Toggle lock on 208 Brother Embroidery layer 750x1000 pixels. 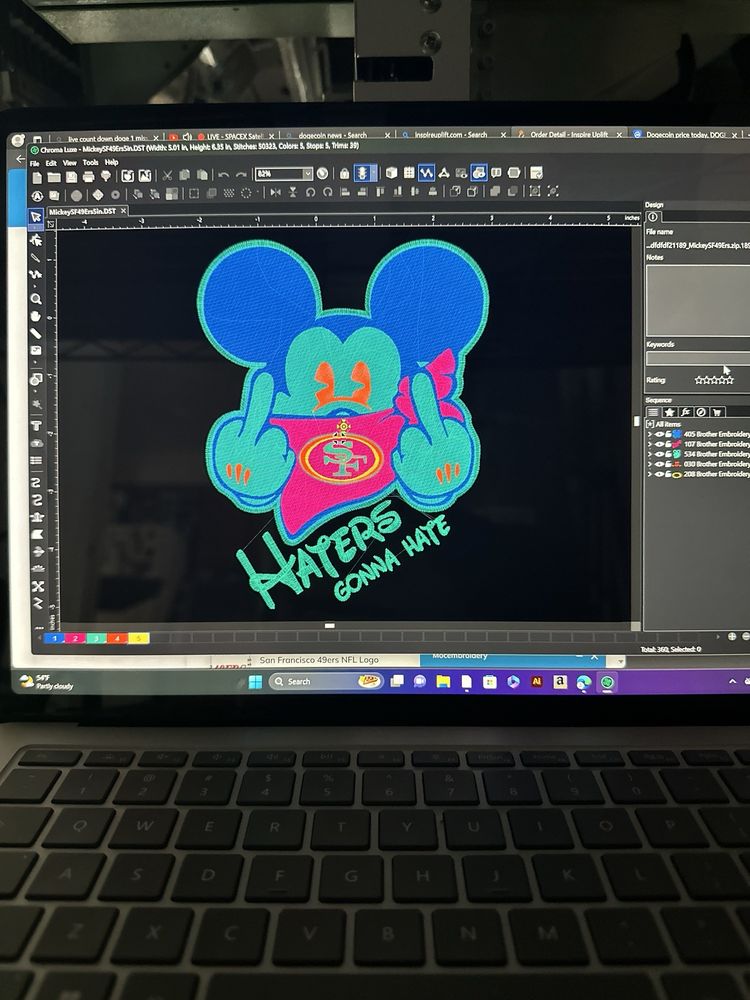coord(666,474)
